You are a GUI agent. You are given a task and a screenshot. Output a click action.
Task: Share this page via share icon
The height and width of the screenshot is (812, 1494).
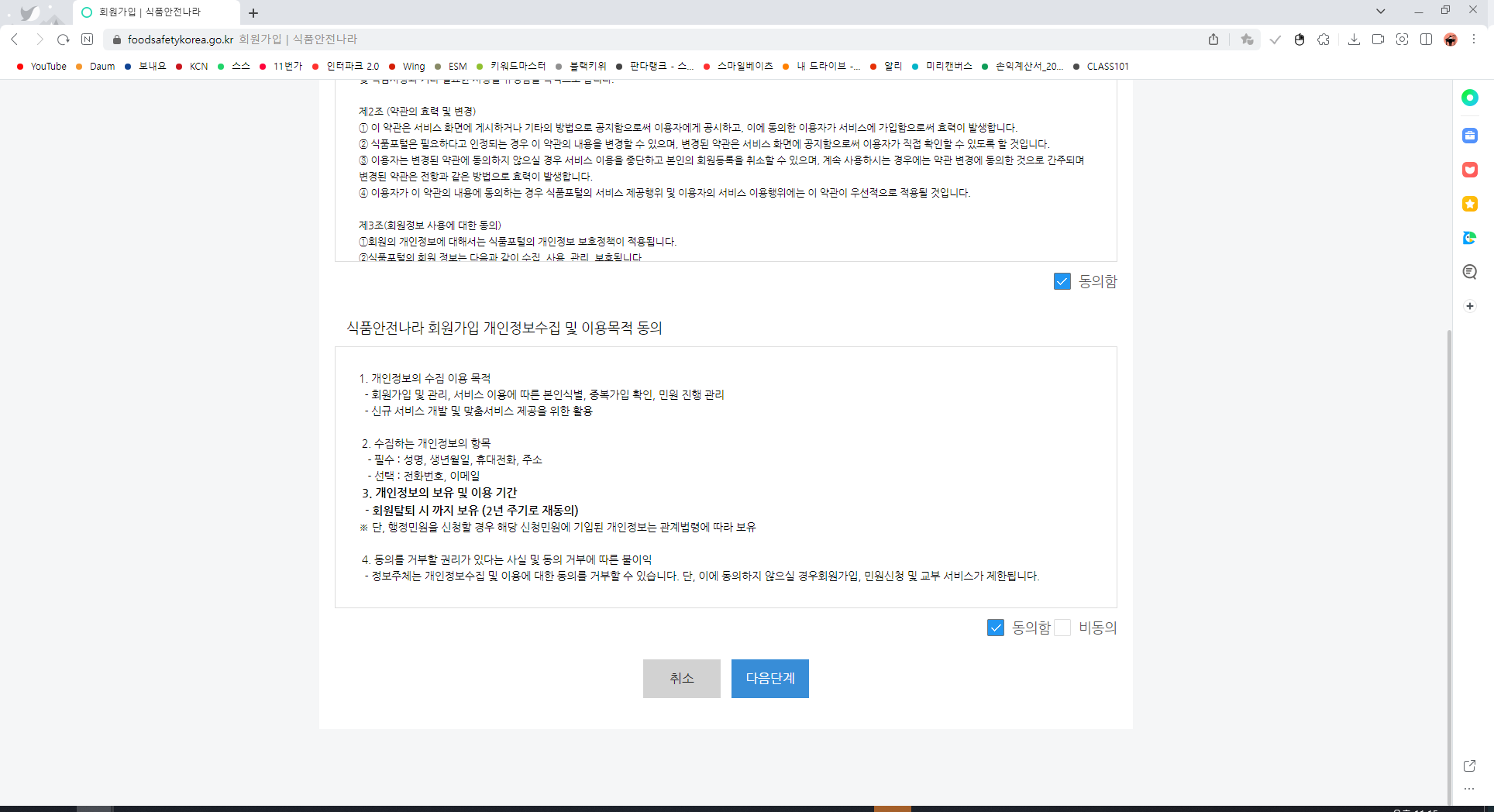(x=1213, y=40)
